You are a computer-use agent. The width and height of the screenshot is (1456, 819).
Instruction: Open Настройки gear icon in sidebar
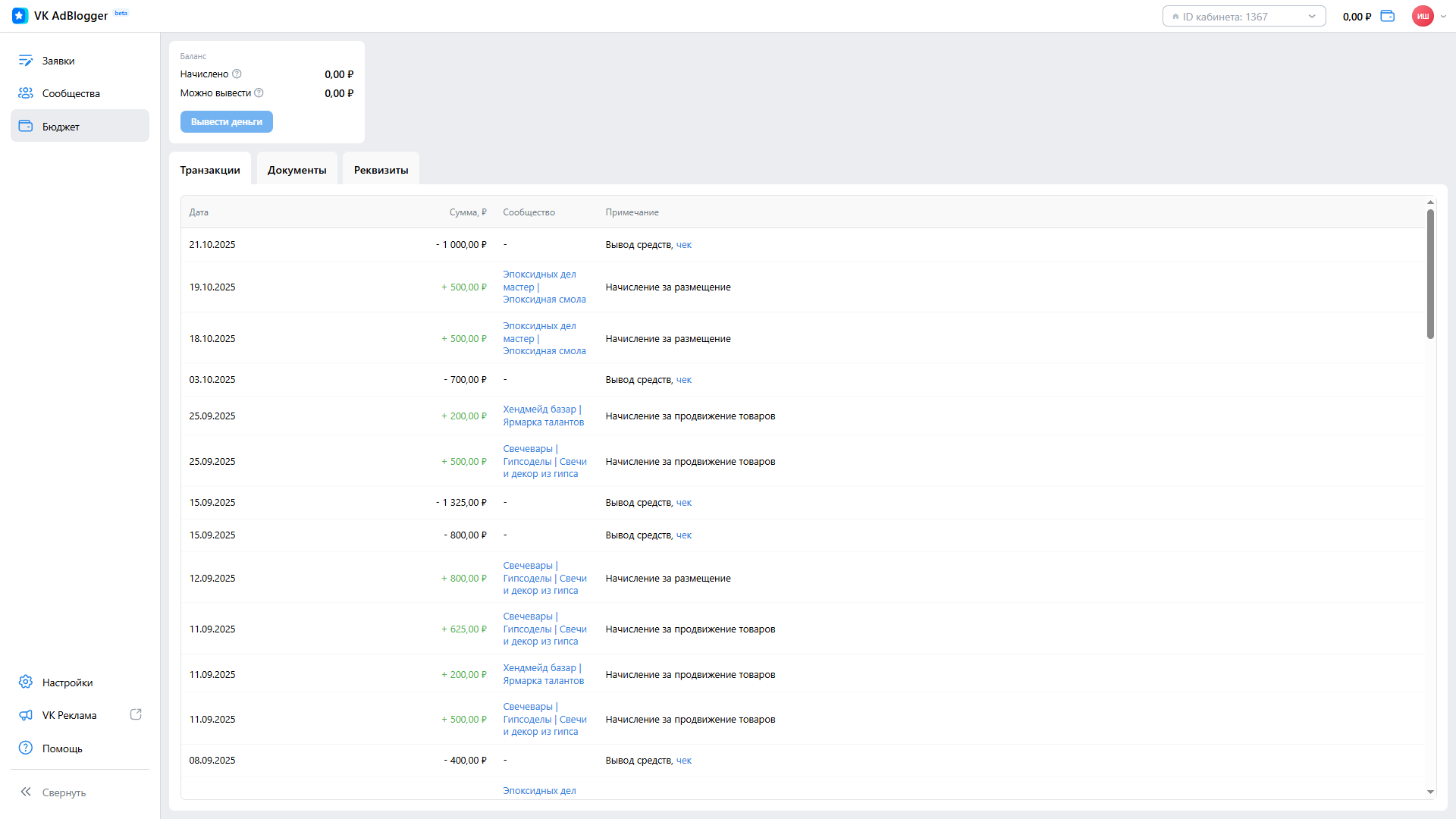click(26, 682)
